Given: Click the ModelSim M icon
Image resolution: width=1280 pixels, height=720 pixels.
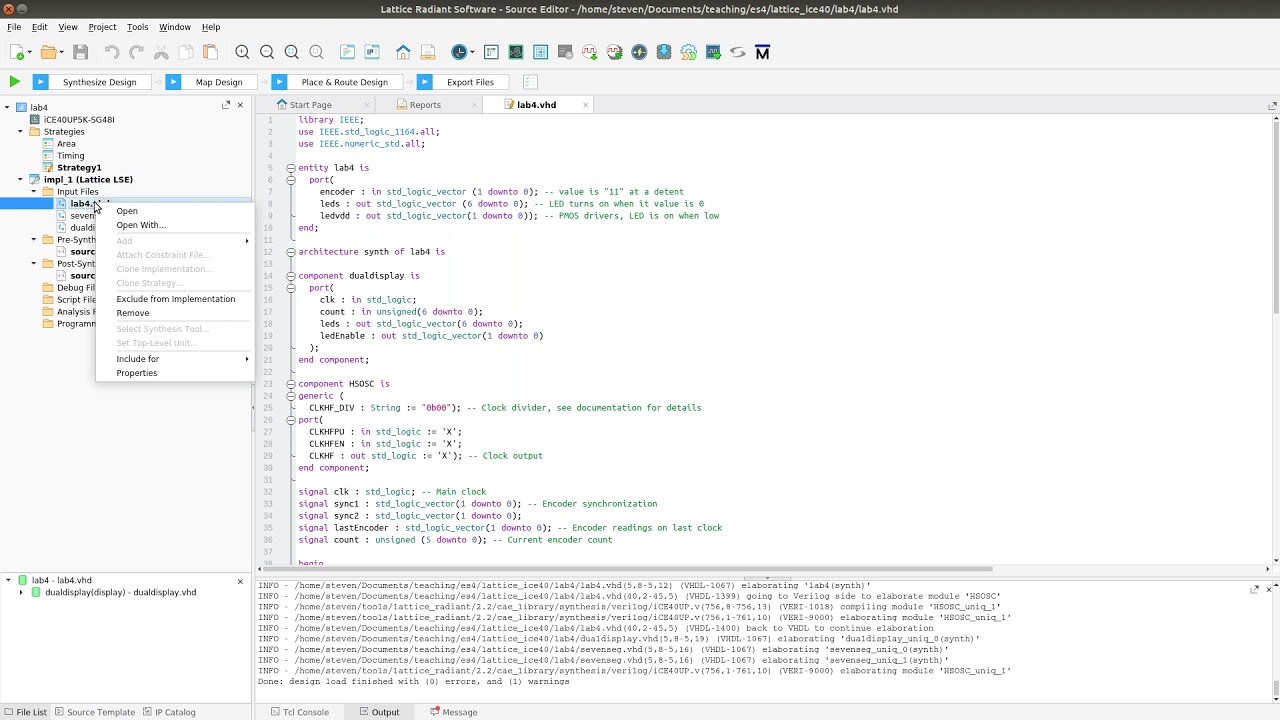Looking at the screenshot, I should (762, 52).
